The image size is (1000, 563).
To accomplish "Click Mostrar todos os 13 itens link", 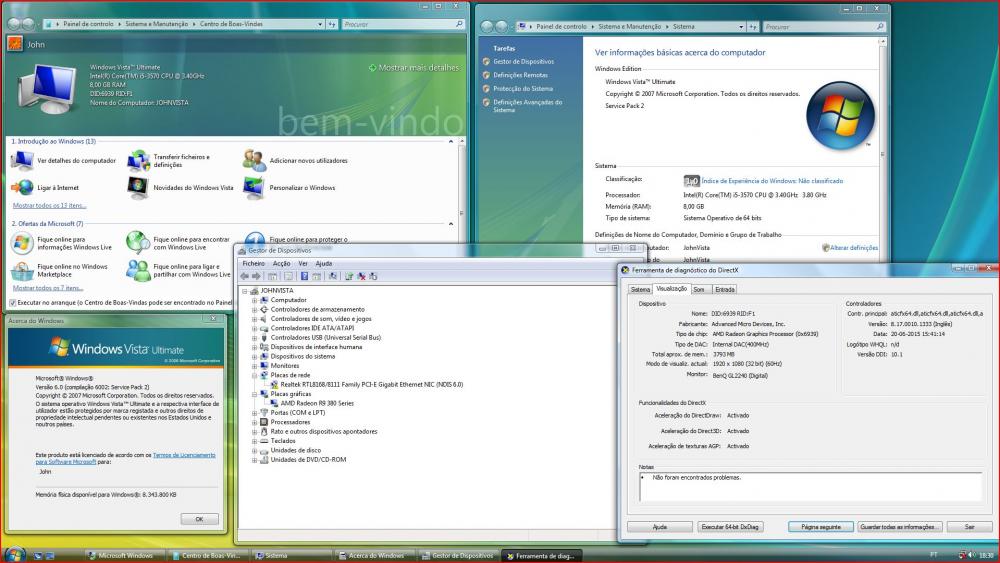I will tap(49, 205).
